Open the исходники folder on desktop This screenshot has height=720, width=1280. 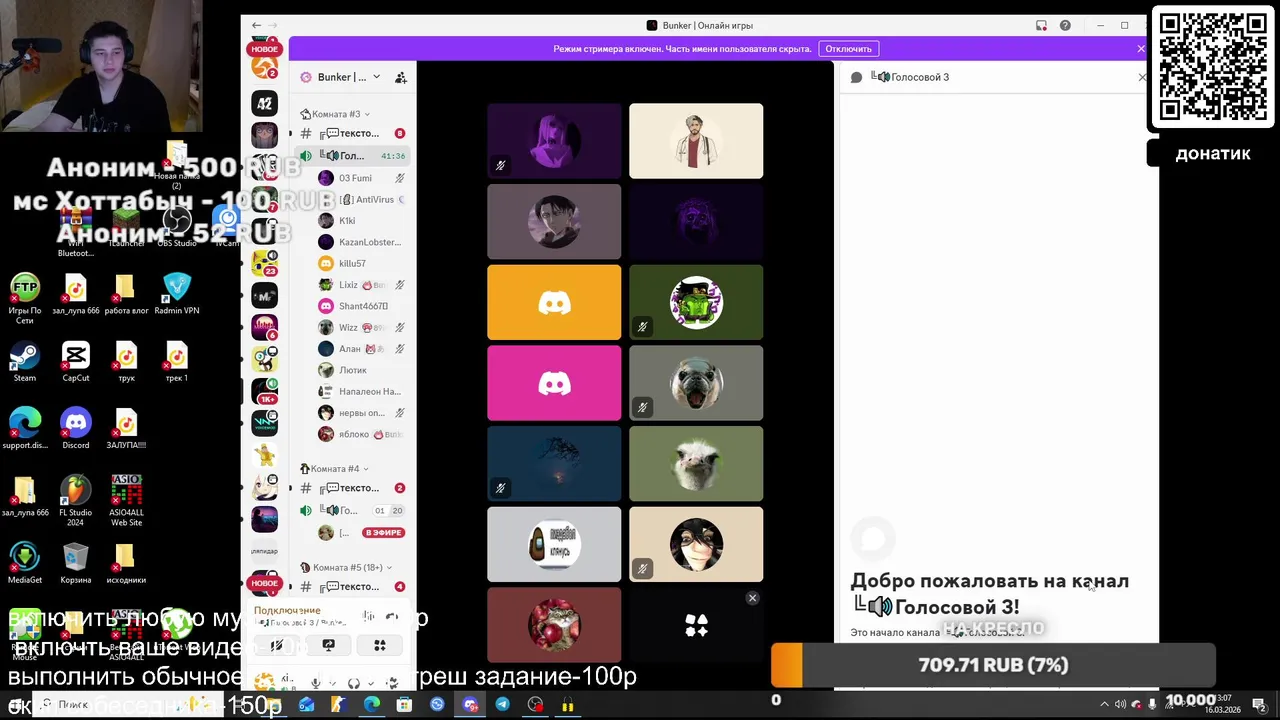[125, 563]
